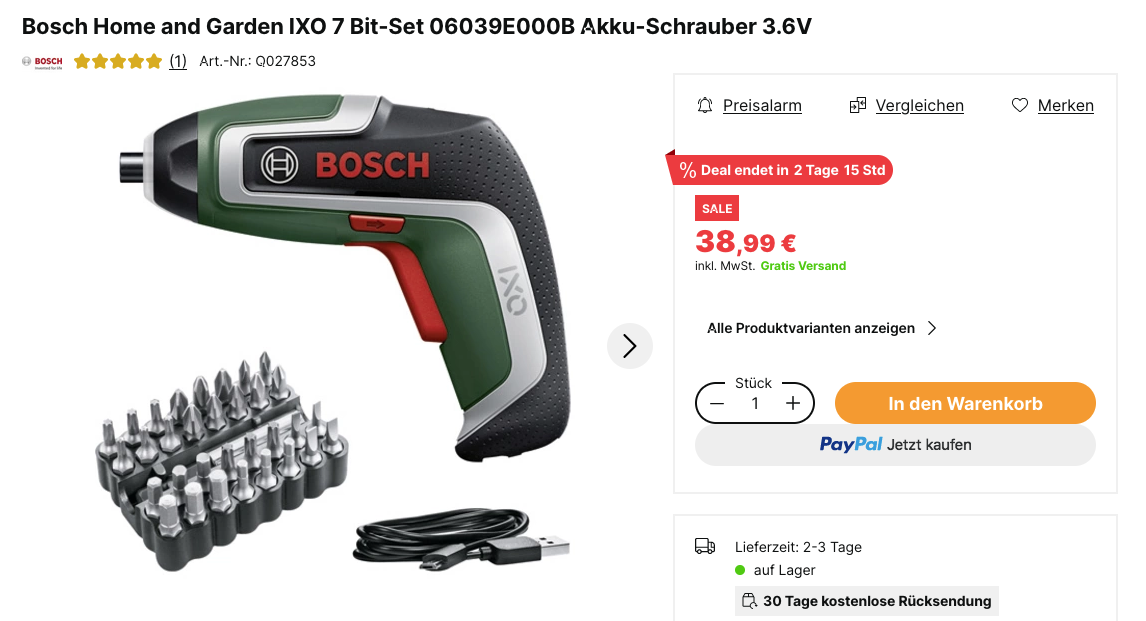
Task: Click the chevron beside Produktvarianten
Action: click(x=932, y=328)
